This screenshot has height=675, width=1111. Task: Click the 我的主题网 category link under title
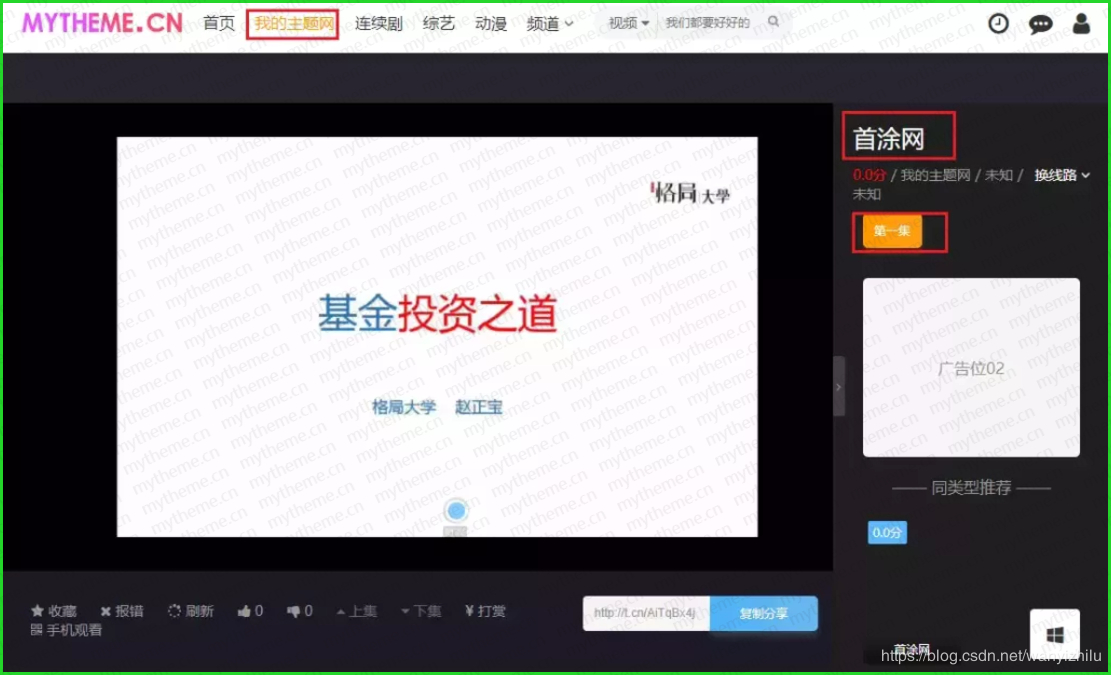click(x=935, y=175)
